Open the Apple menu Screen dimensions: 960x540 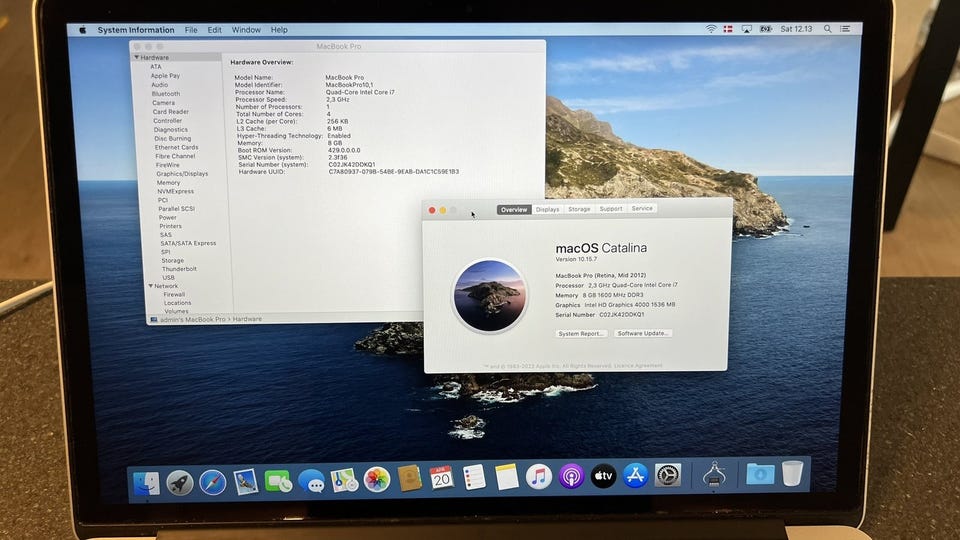(x=84, y=30)
